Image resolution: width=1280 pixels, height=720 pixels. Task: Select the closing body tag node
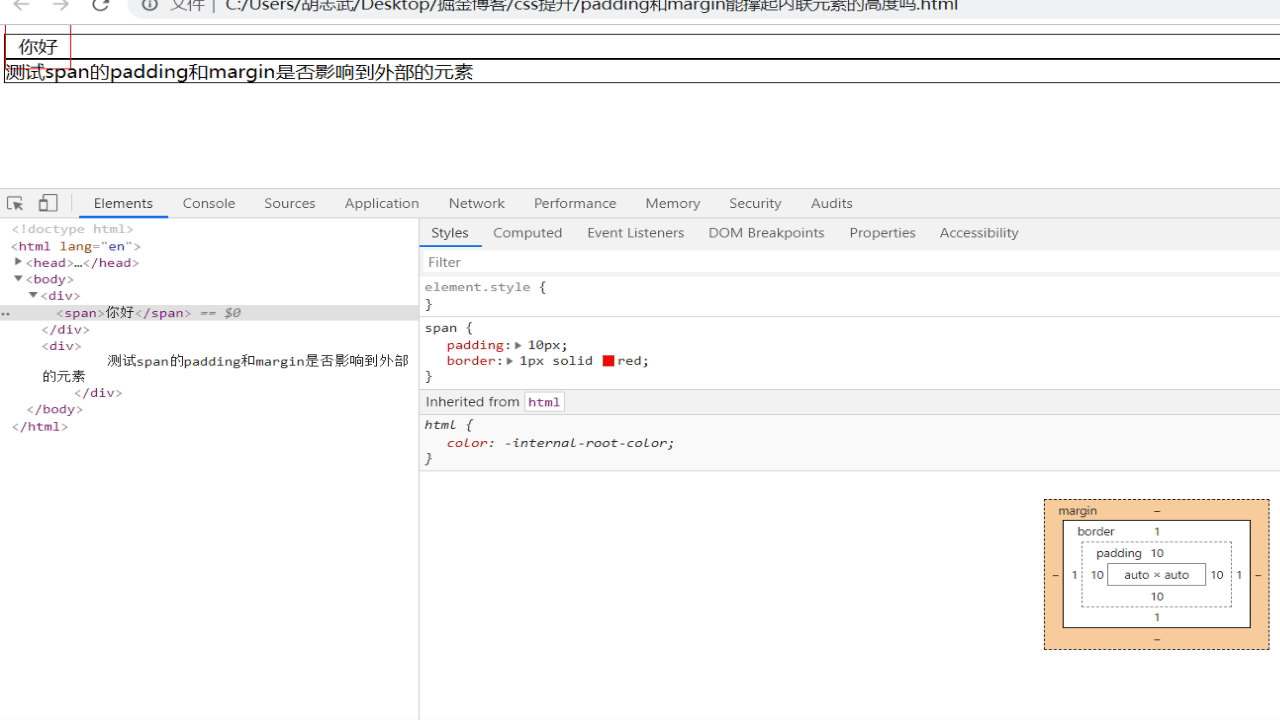[x=55, y=409]
